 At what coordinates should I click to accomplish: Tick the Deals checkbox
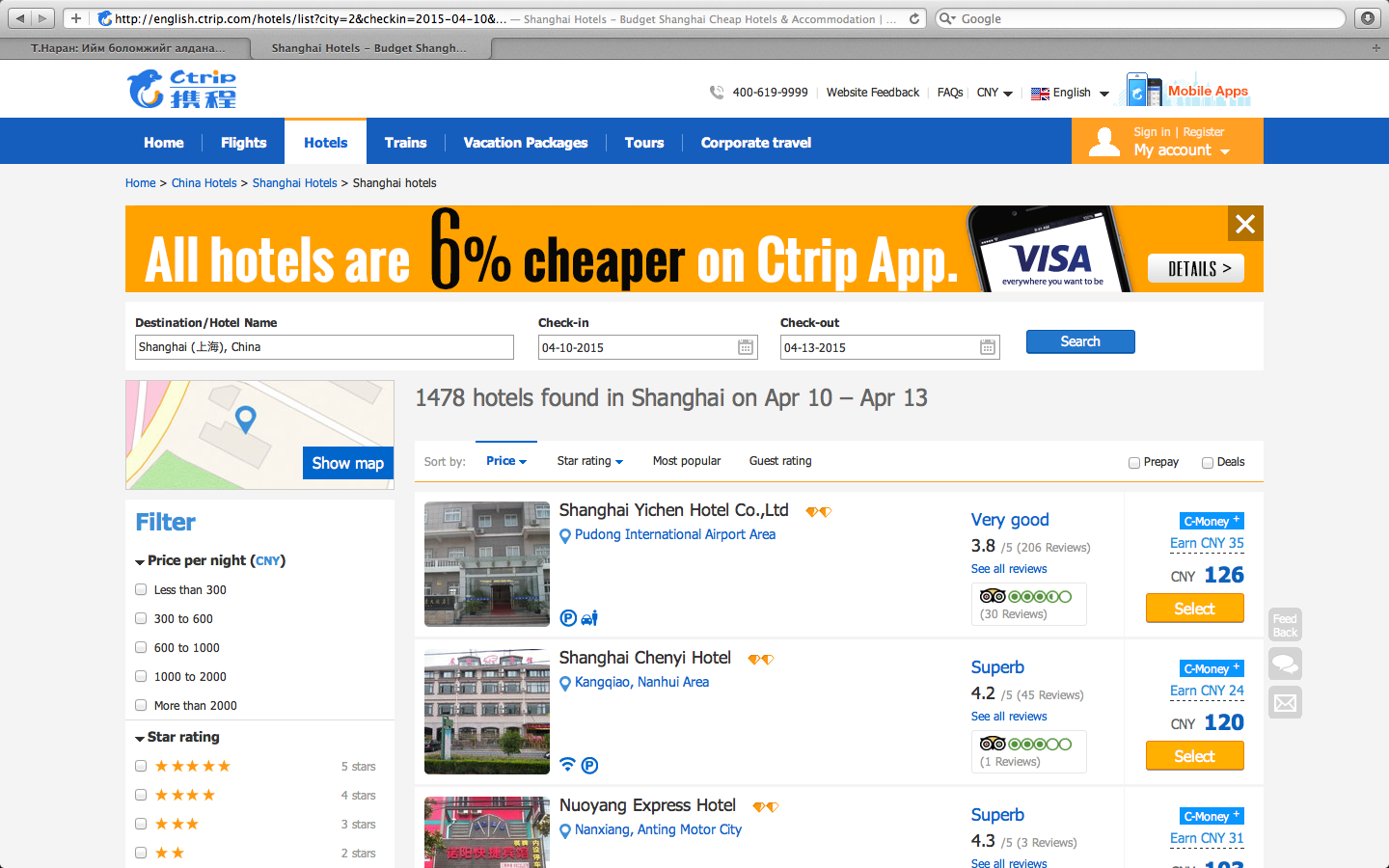[x=1208, y=463]
